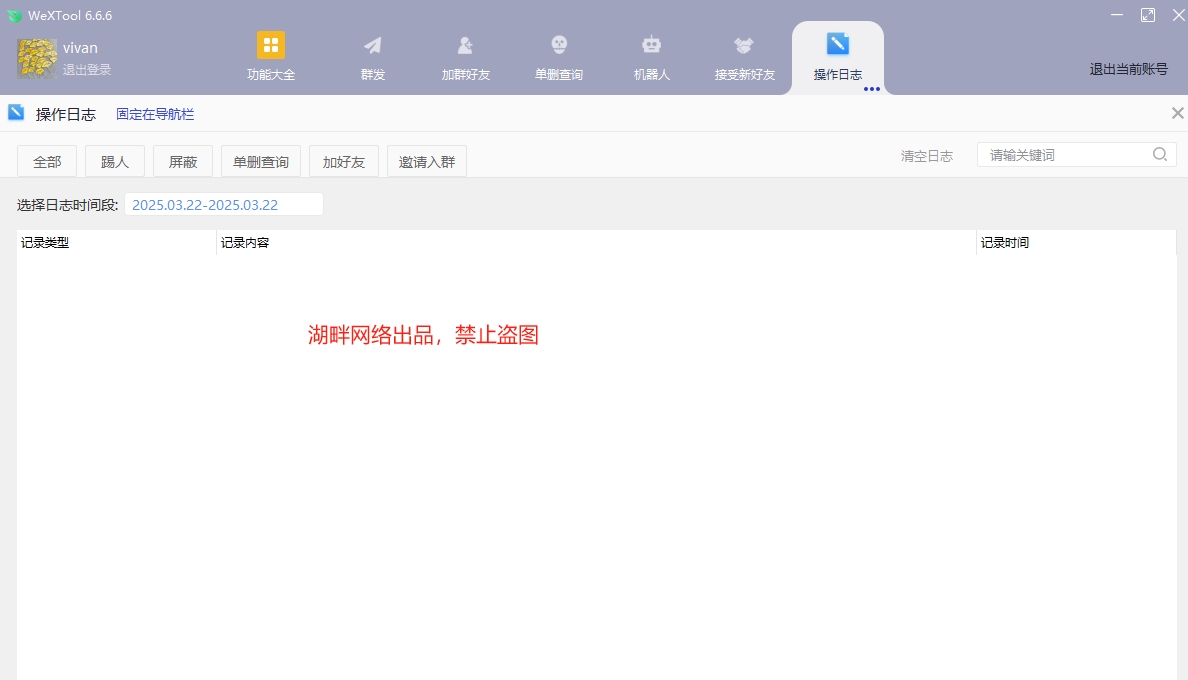Launch the 单删查询 checker
The width and height of the screenshot is (1188, 680).
coord(558,57)
